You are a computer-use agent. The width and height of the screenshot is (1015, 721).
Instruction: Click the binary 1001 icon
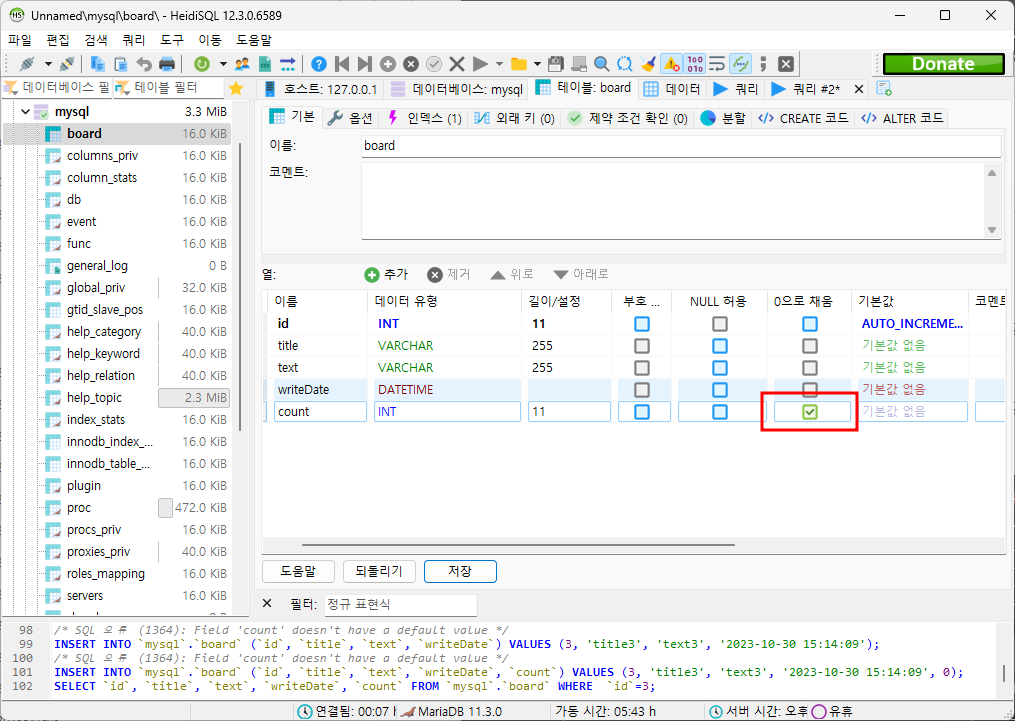(695, 64)
